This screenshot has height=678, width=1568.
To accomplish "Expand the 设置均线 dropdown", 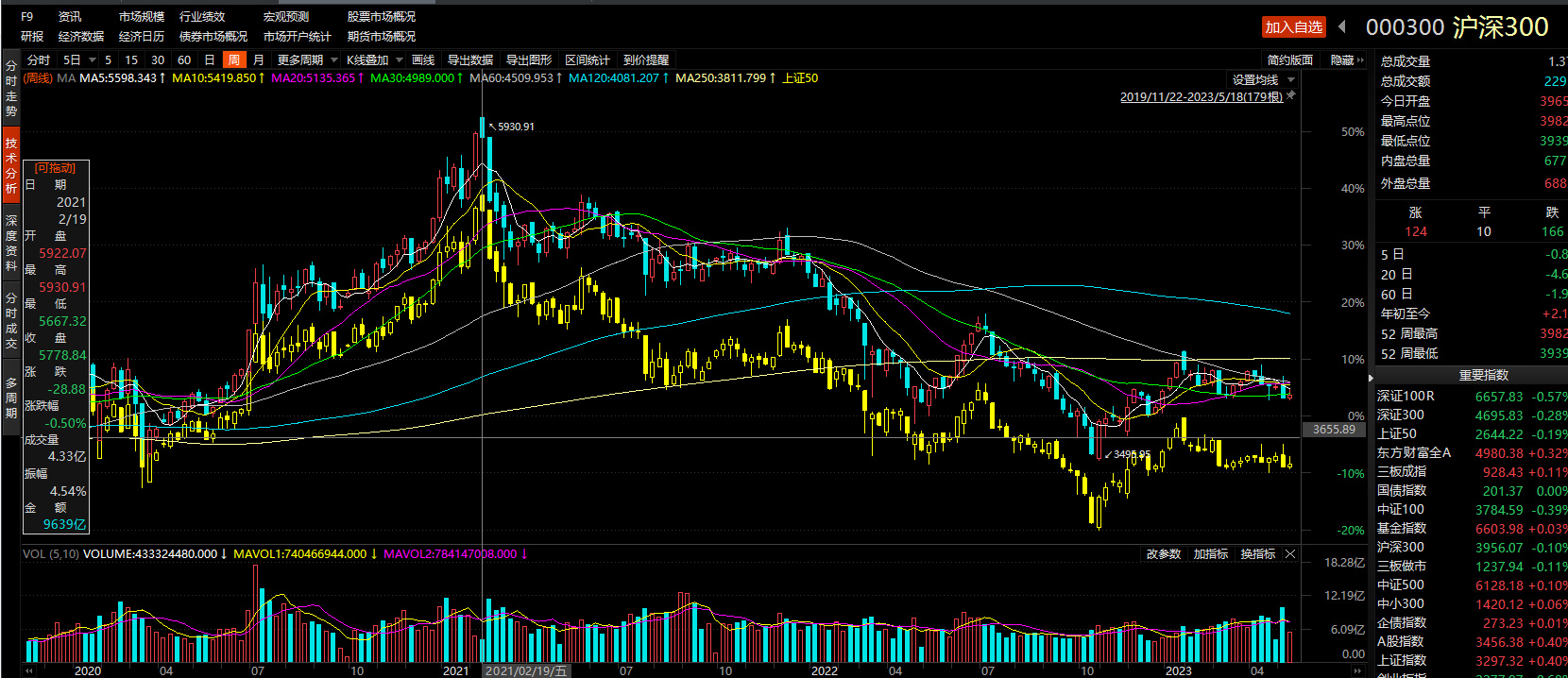I will point(1263,80).
